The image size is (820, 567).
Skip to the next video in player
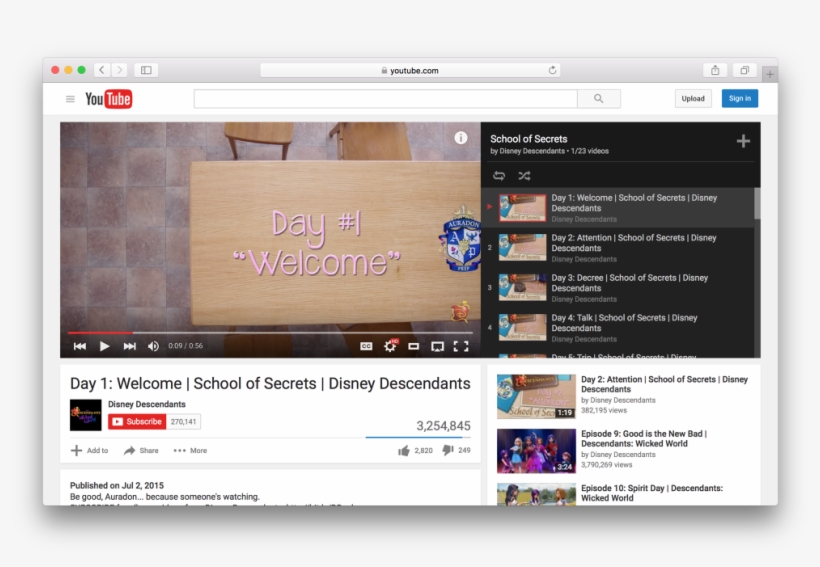click(x=129, y=346)
